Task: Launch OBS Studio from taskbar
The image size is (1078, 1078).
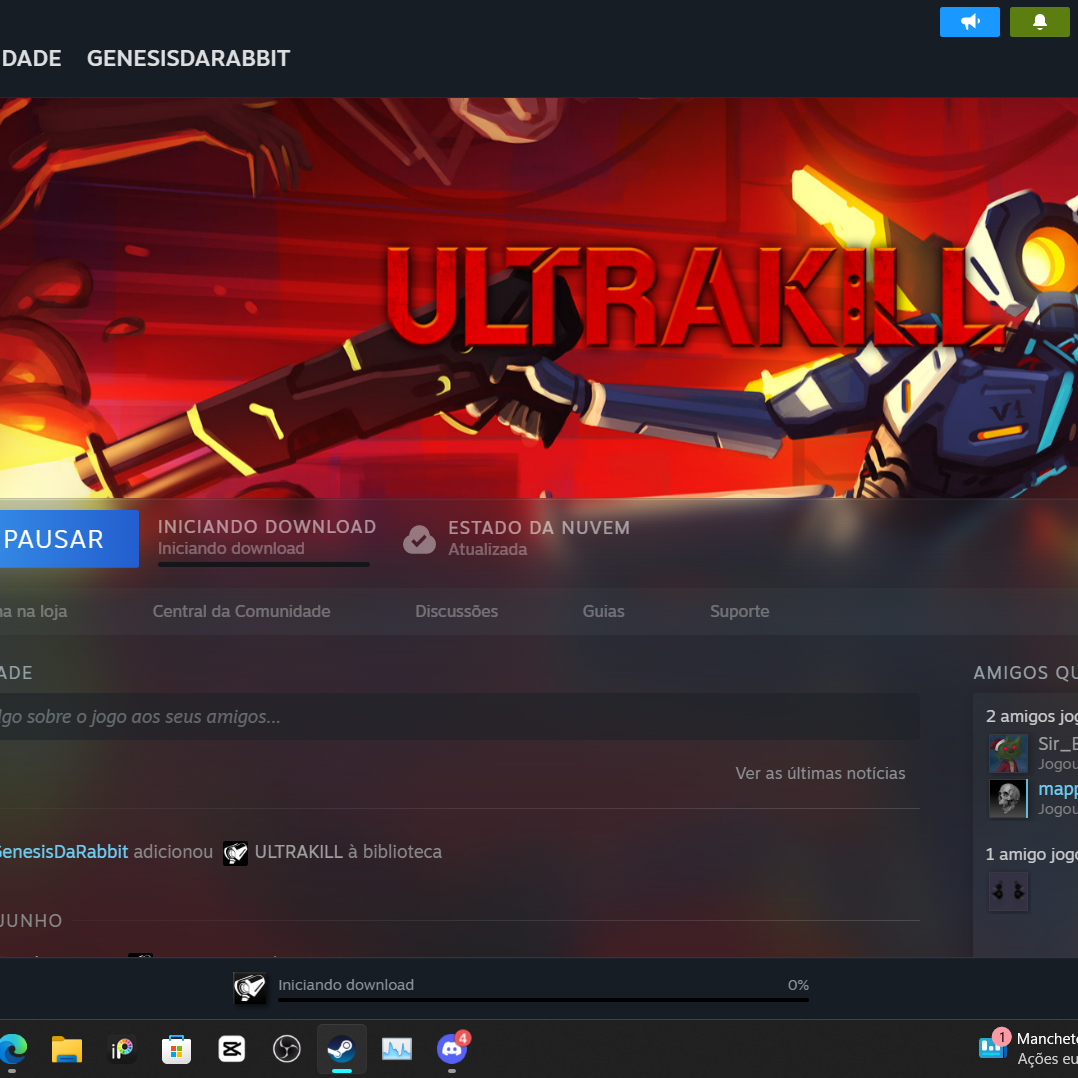Action: pos(287,1048)
